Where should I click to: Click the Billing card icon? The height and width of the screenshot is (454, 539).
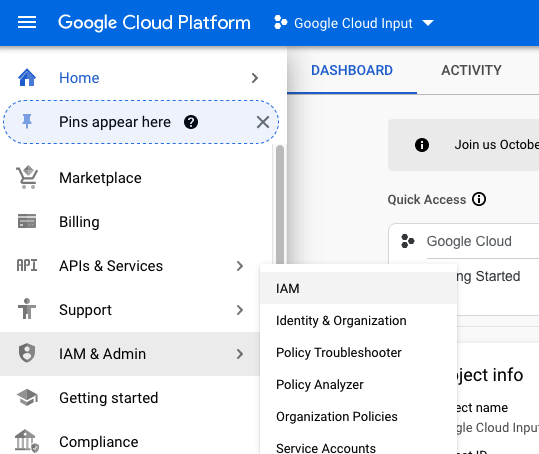click(27, 221)
